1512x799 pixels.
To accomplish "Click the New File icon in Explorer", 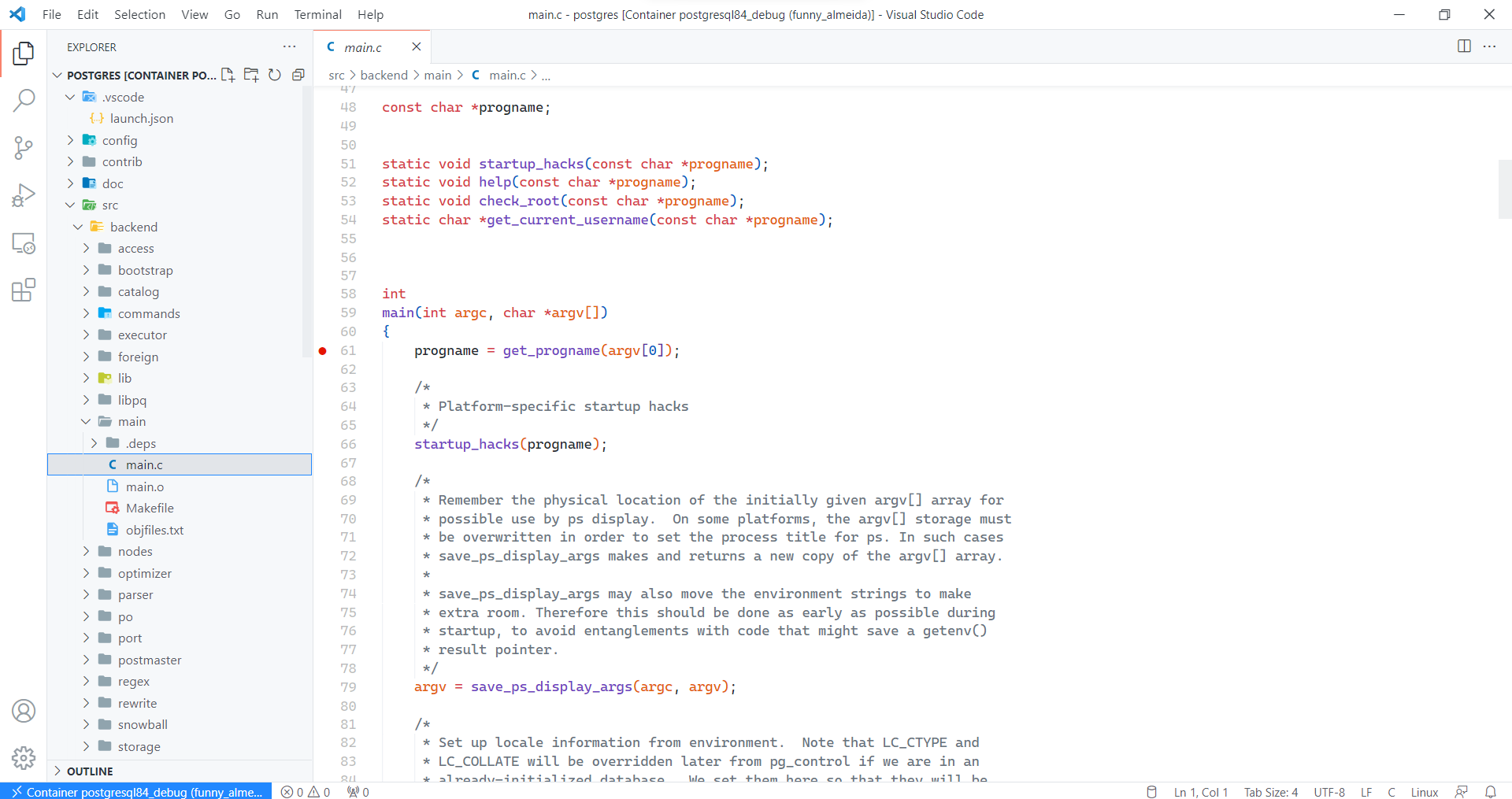I will tap(228, 75).
